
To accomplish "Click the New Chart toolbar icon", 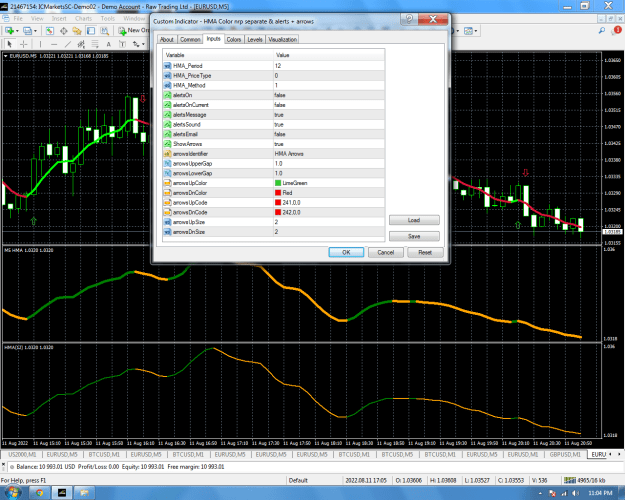I will tap(9, 31).
